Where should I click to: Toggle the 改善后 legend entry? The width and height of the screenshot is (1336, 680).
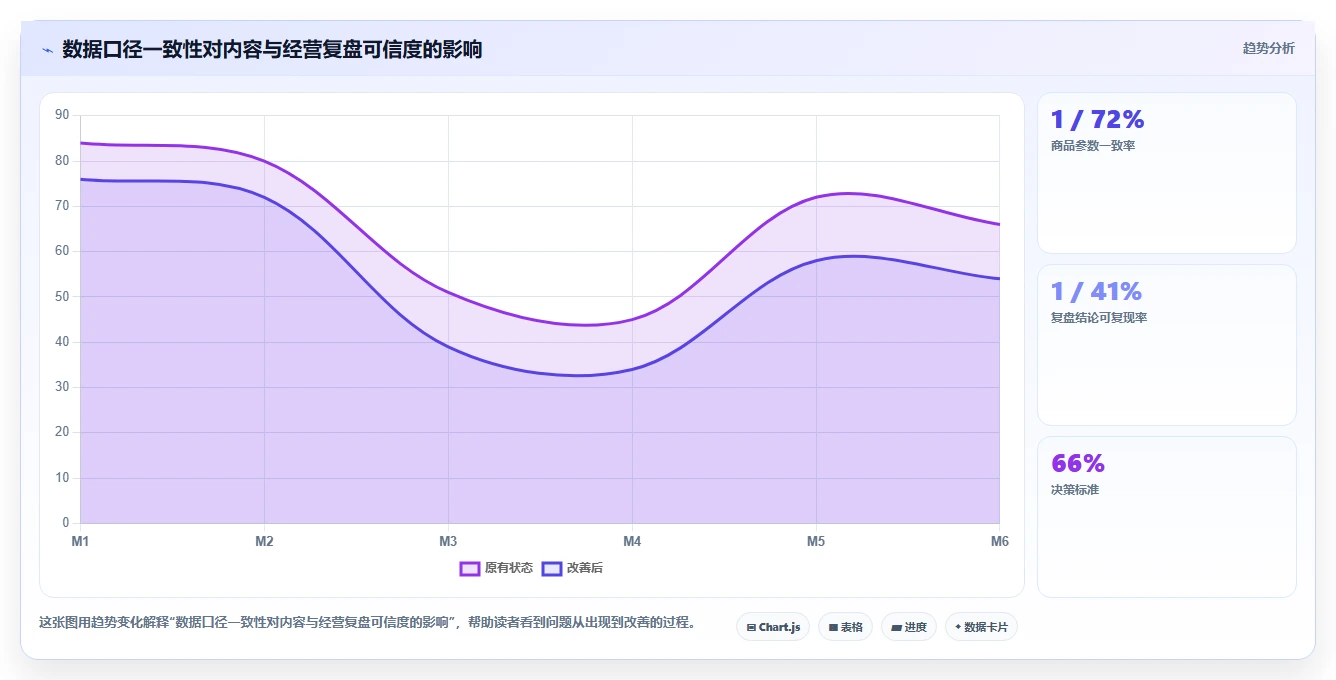[x=572, y=568]
